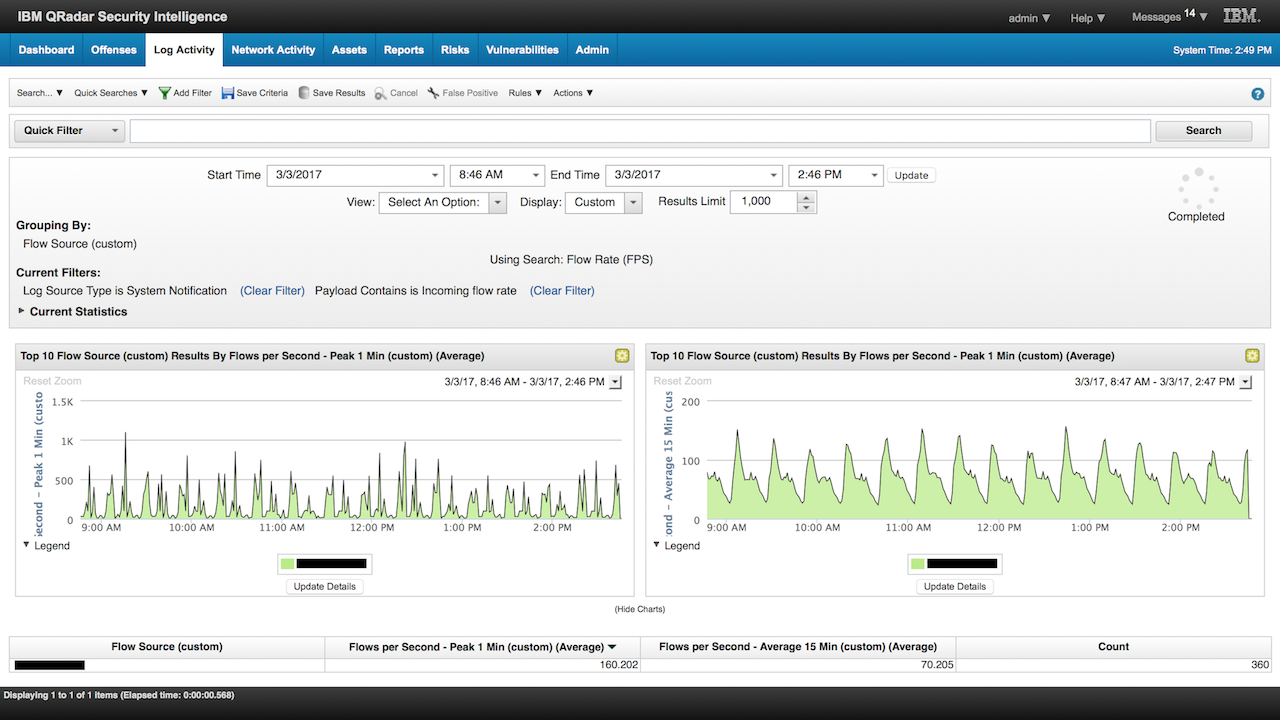Click the False Positive wrench icon
Screen dimensions: 1280x720
[x=432, y=92]
